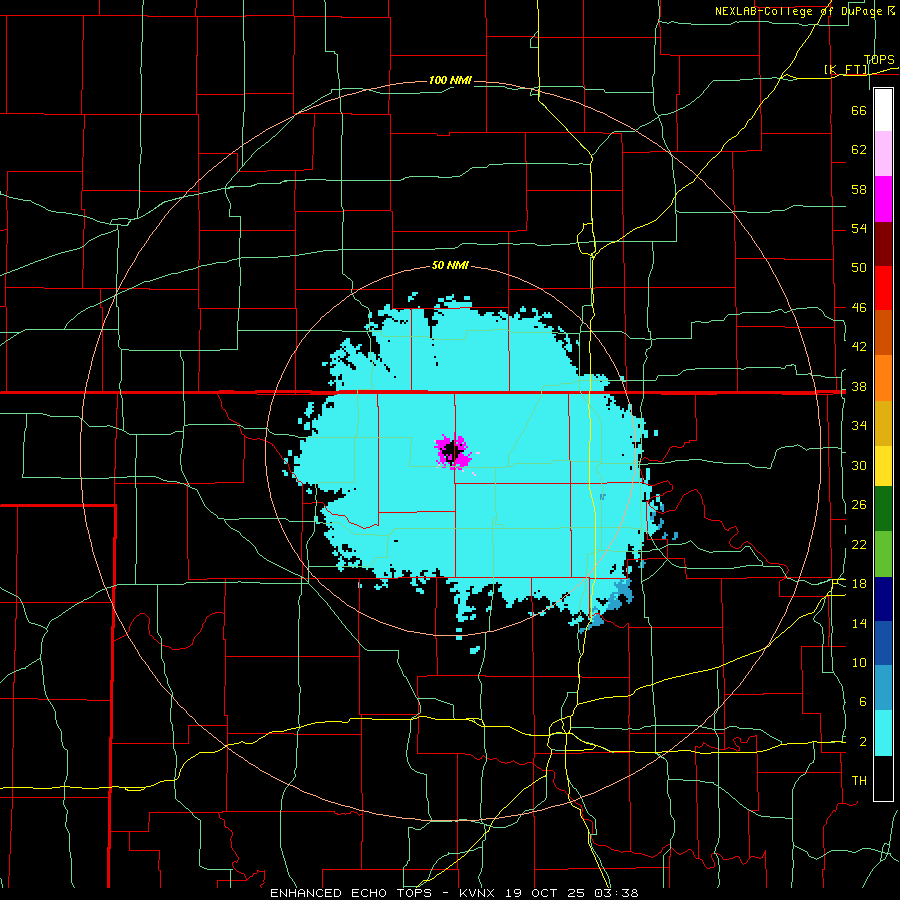Click the '58' legend value
This screenshot has width=900, height=900.
click(859, 189)
